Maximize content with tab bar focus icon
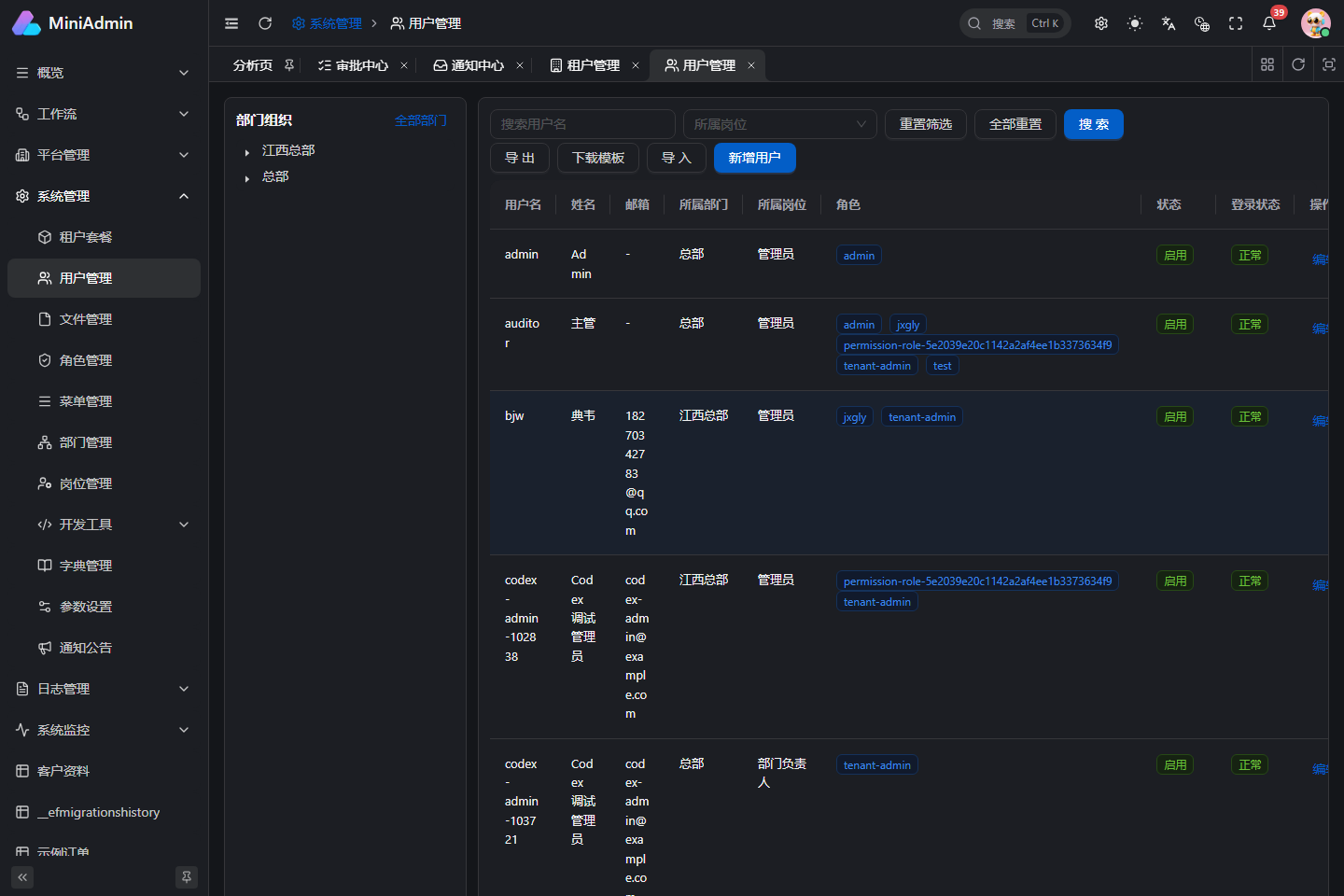 tap(1329, 64)
